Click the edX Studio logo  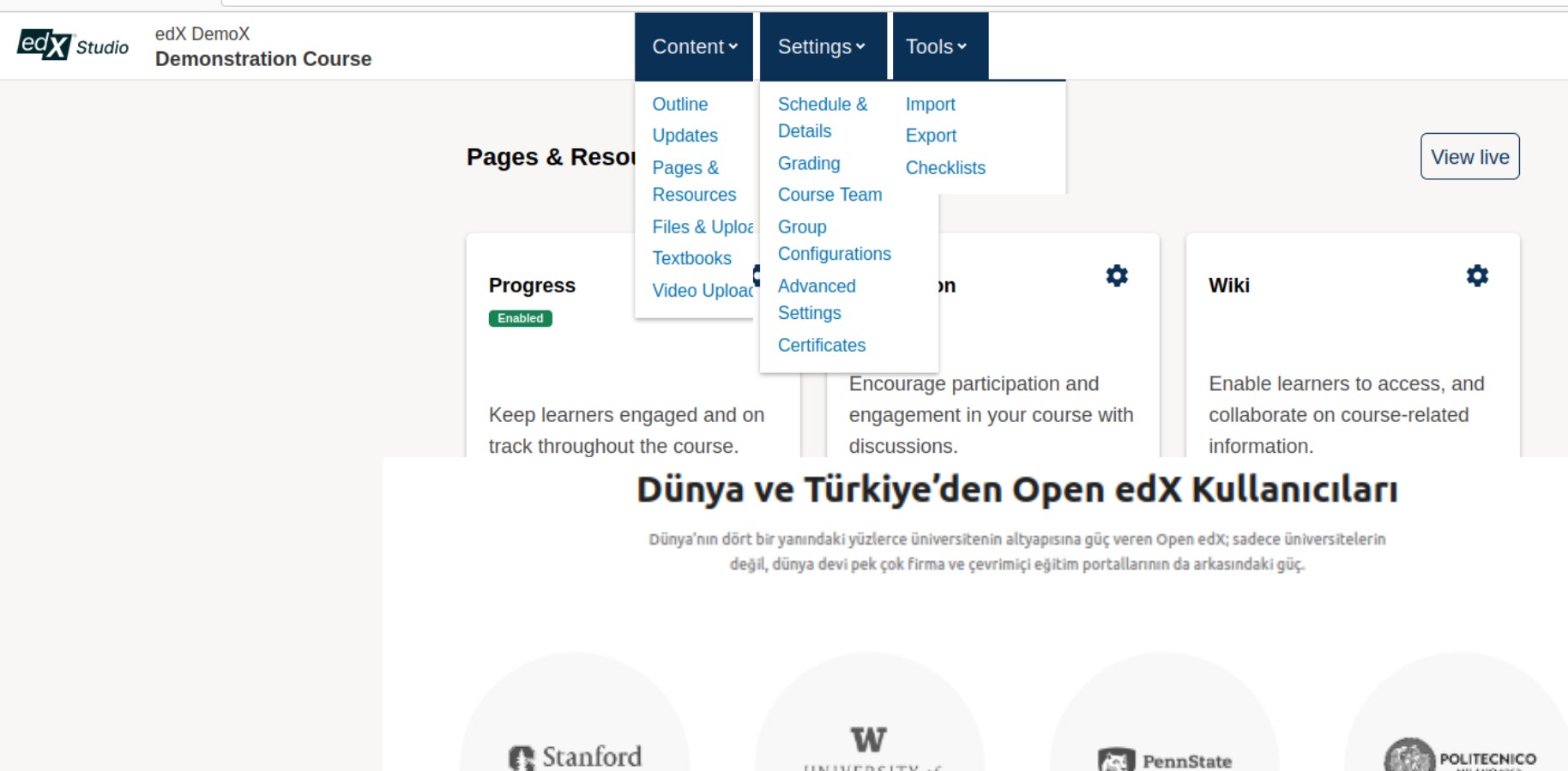click(x=73, y=45)
